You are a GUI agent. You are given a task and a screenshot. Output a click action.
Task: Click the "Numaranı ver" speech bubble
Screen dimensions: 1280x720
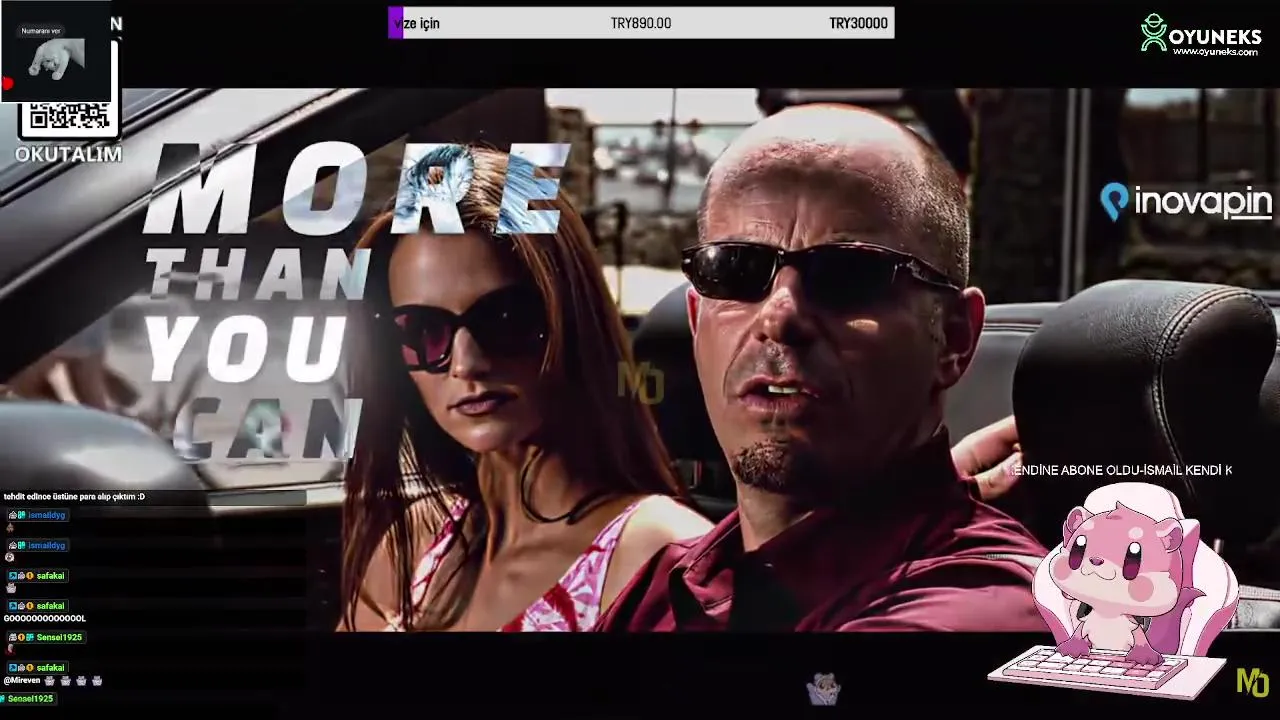41,31
